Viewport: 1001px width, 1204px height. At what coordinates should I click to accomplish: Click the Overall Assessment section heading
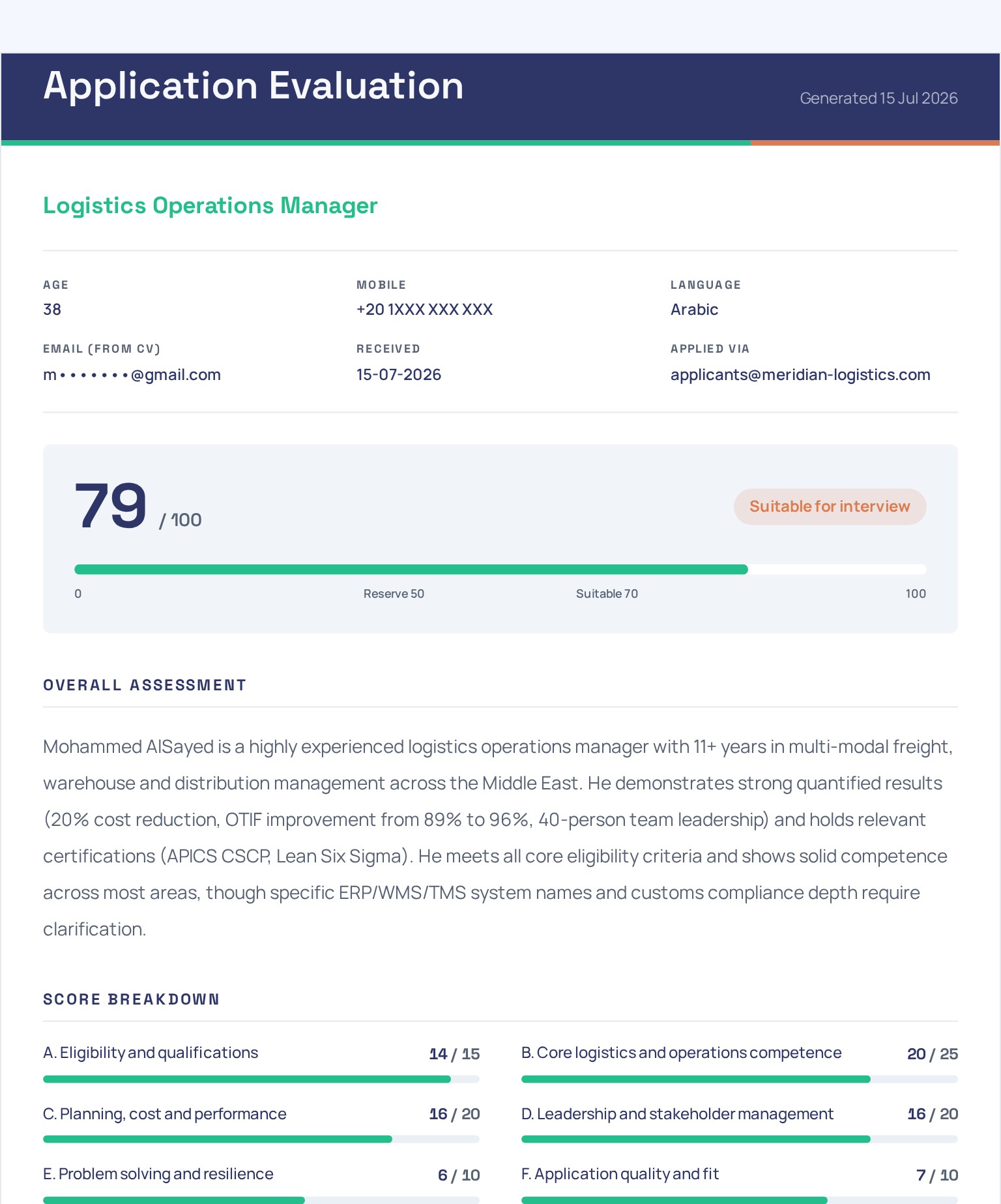(145, 685)
